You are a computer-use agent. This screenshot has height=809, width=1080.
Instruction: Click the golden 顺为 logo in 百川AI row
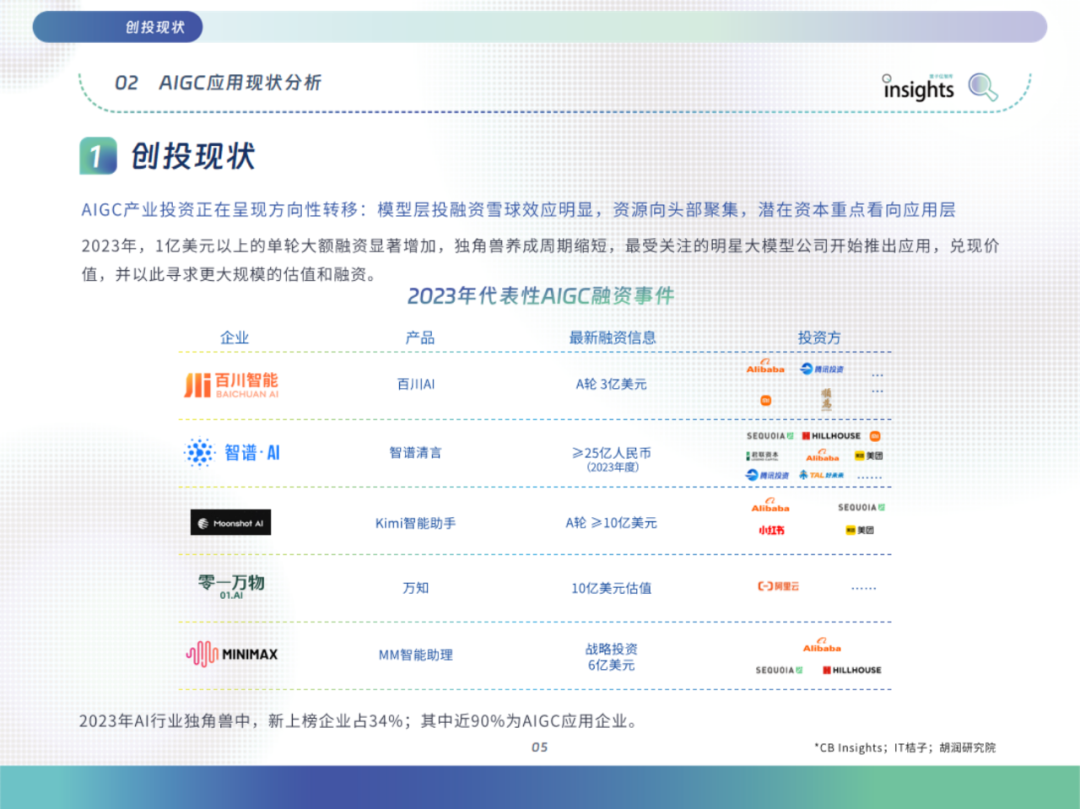[827, 399]
